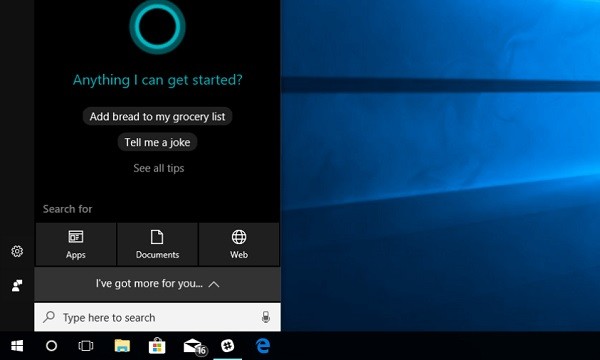Select the Apps search filter

76,244
